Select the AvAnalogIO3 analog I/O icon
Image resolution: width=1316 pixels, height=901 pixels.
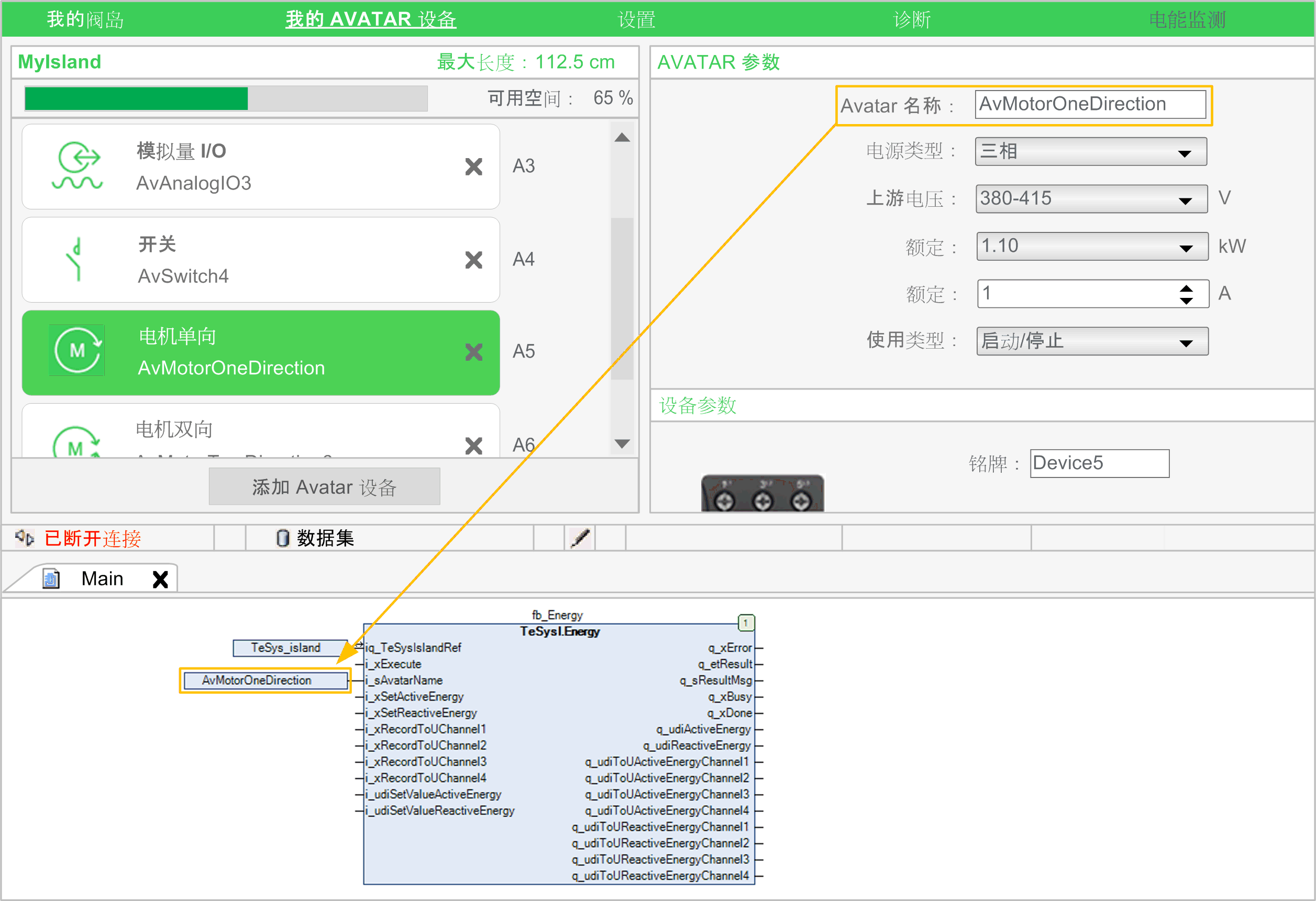(78, 165)
